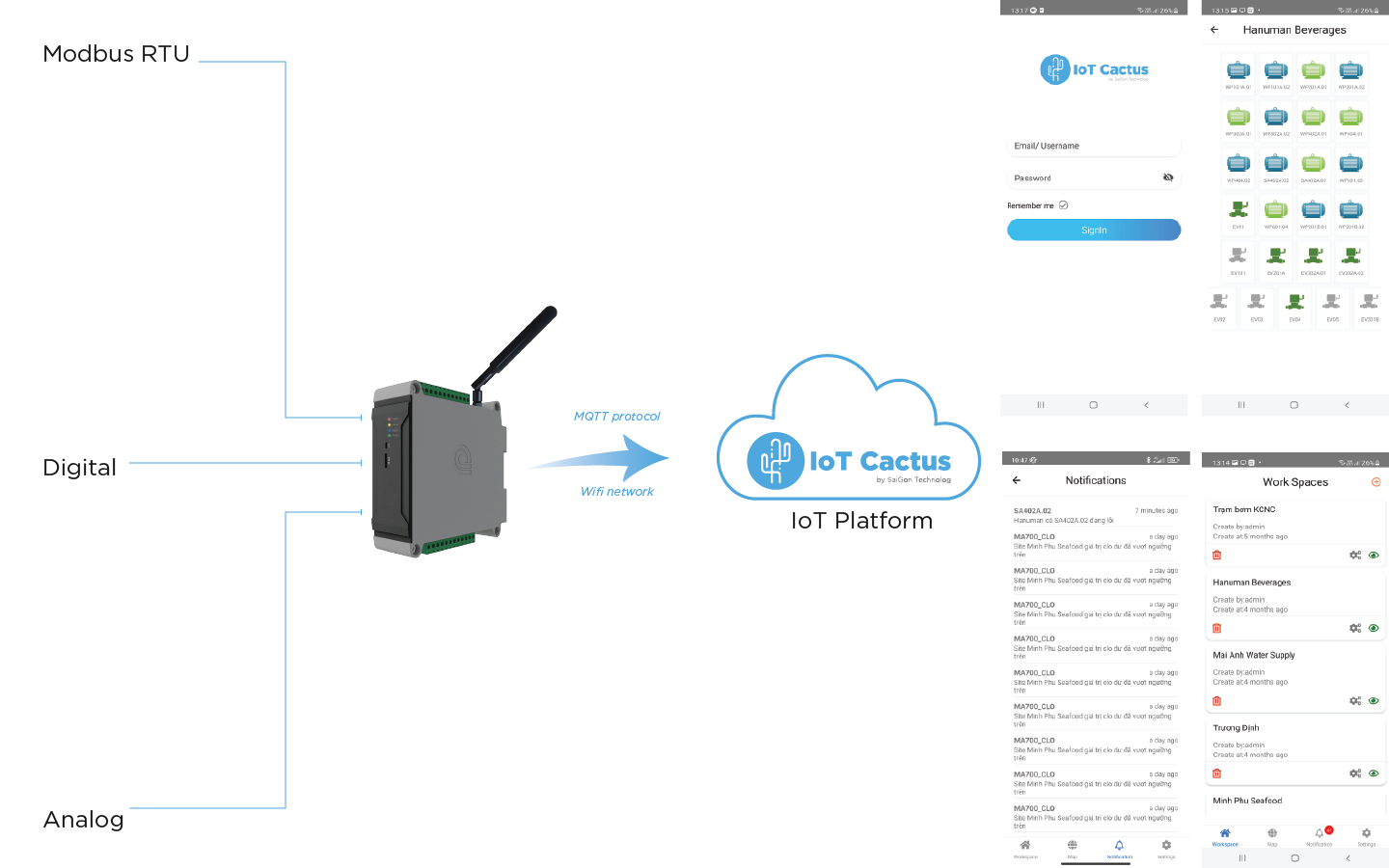Open Settings tab on Notifications screen
The height and width of the screenshot is (868, 1389).
(x=1166, y=849)
